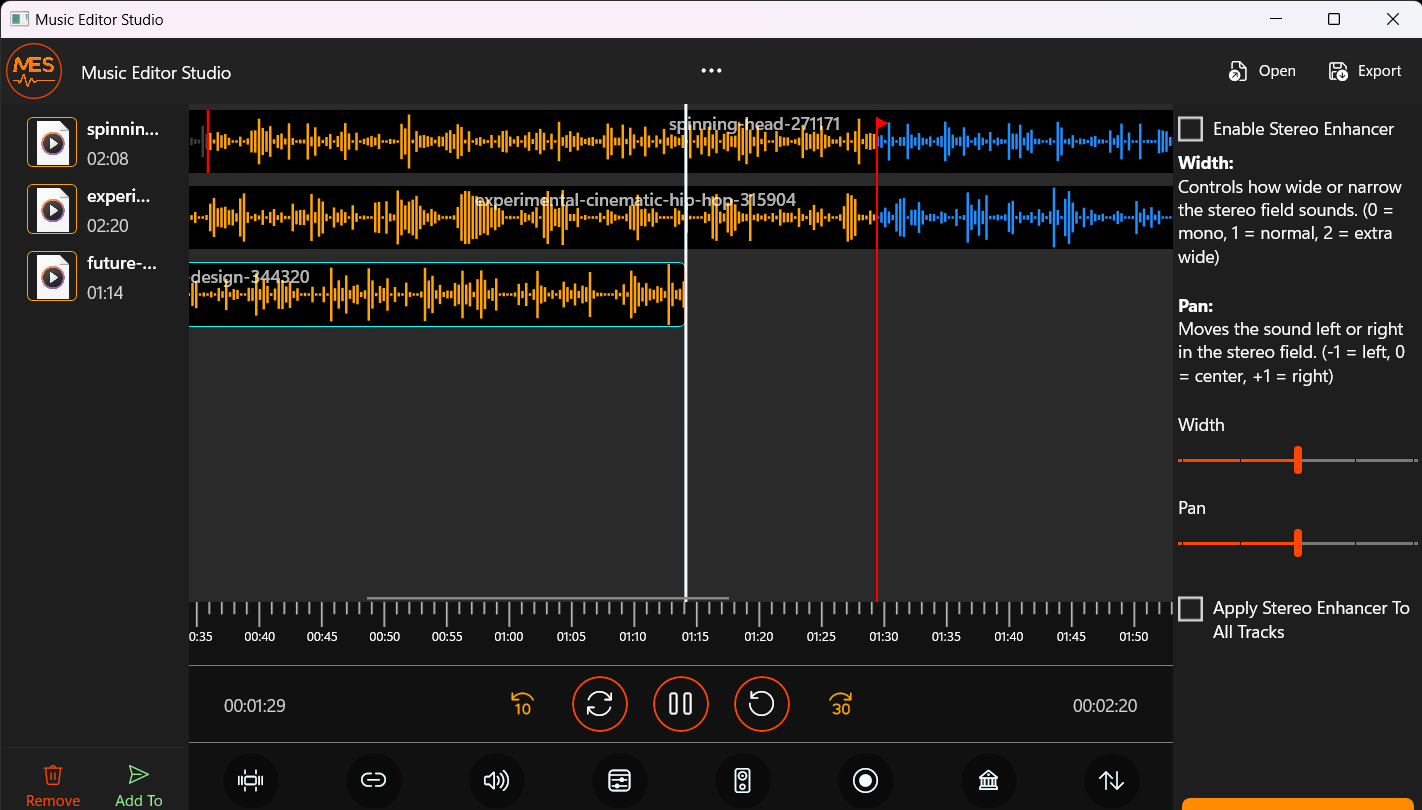Click the red playback marker flag
1422x810 pixels.
[x=881, y=123]
